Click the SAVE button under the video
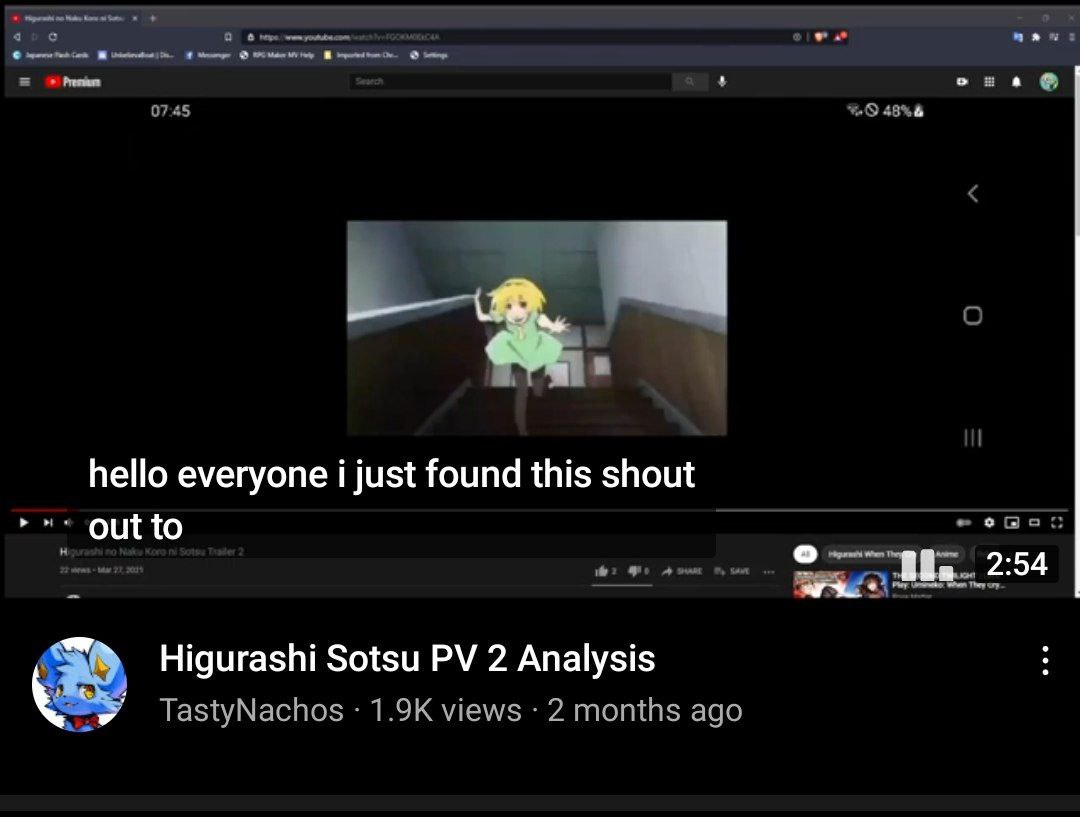 coord(731,571)
